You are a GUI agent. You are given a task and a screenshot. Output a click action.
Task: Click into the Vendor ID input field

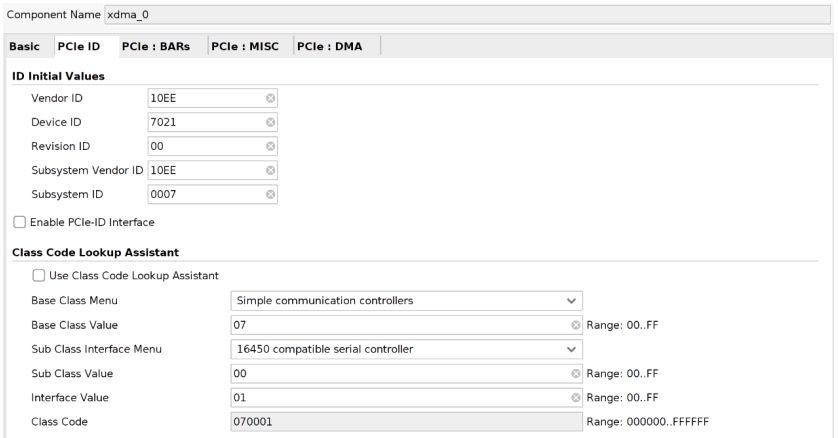point(213,98)
